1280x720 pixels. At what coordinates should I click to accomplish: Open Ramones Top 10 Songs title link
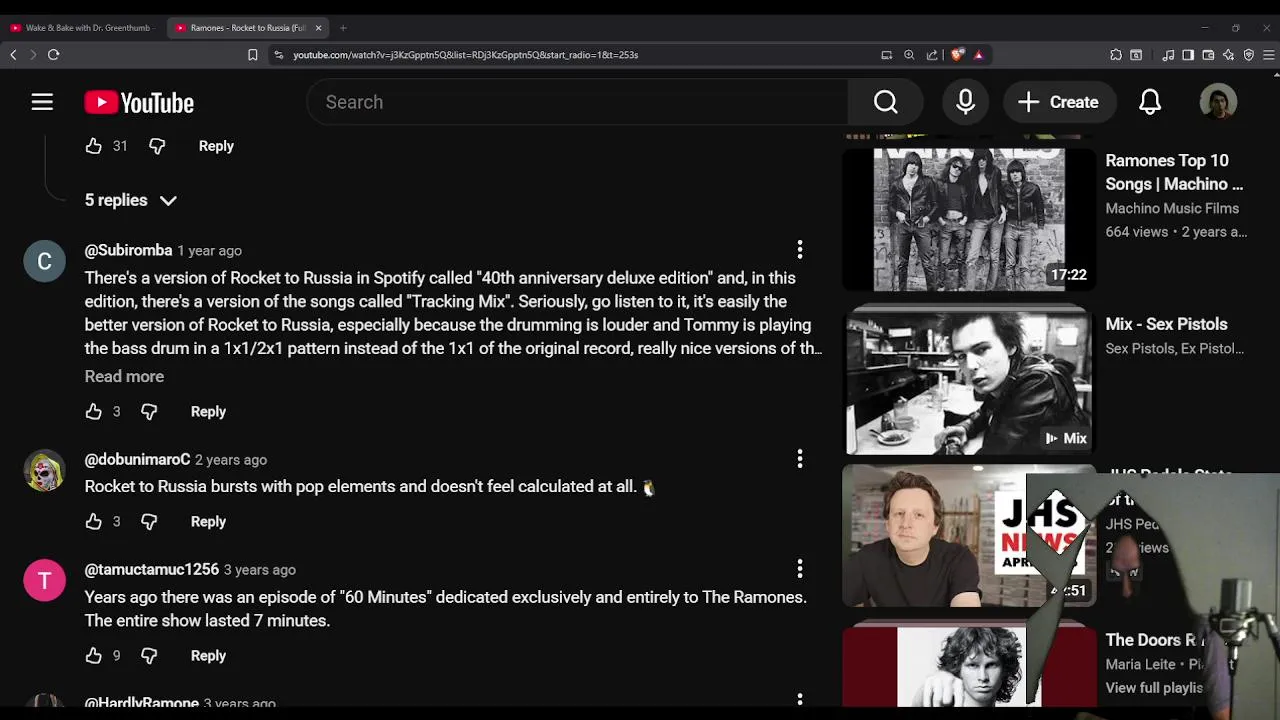click(1174, 172)
